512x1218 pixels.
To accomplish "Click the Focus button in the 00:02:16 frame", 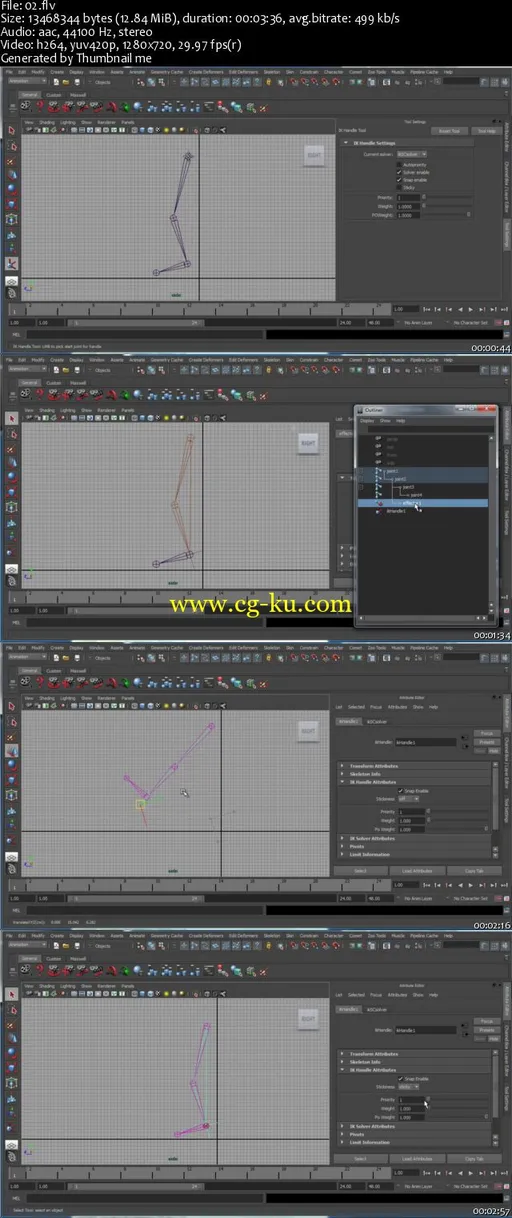I will (x=485, y=733).
